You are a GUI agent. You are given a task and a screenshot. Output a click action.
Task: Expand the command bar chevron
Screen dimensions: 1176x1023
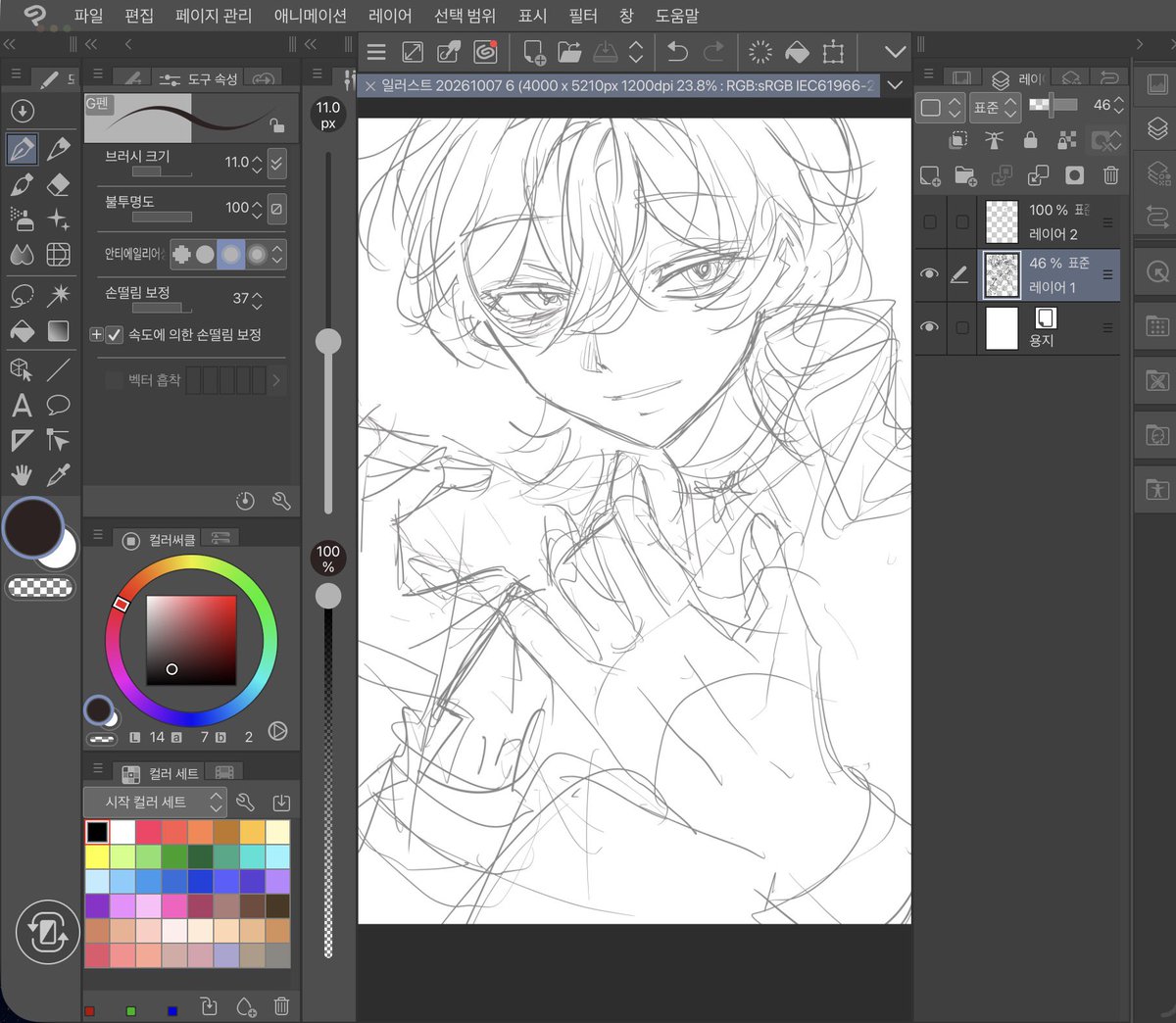coord(894,52)
